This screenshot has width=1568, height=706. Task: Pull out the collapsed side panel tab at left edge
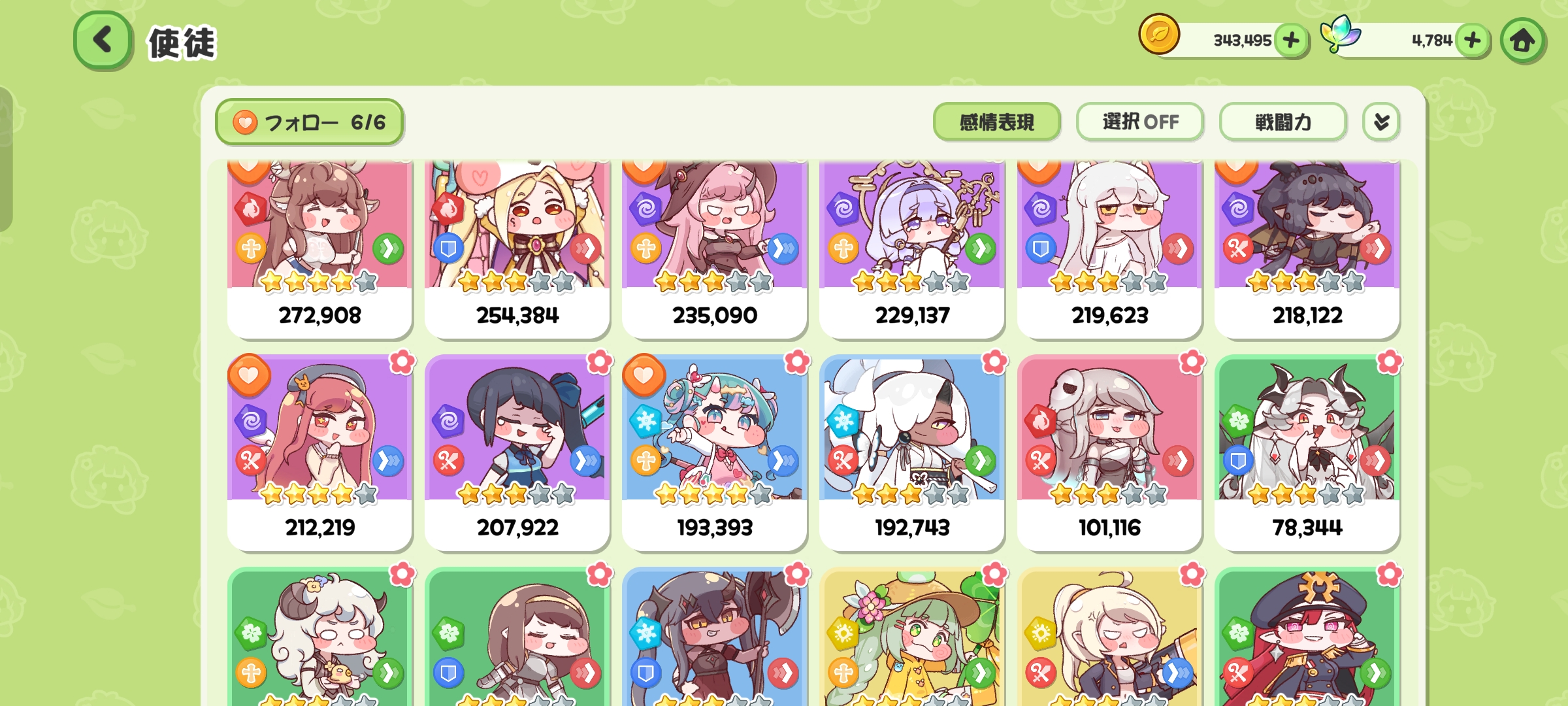pyautogui.click(x=6, y=159)
